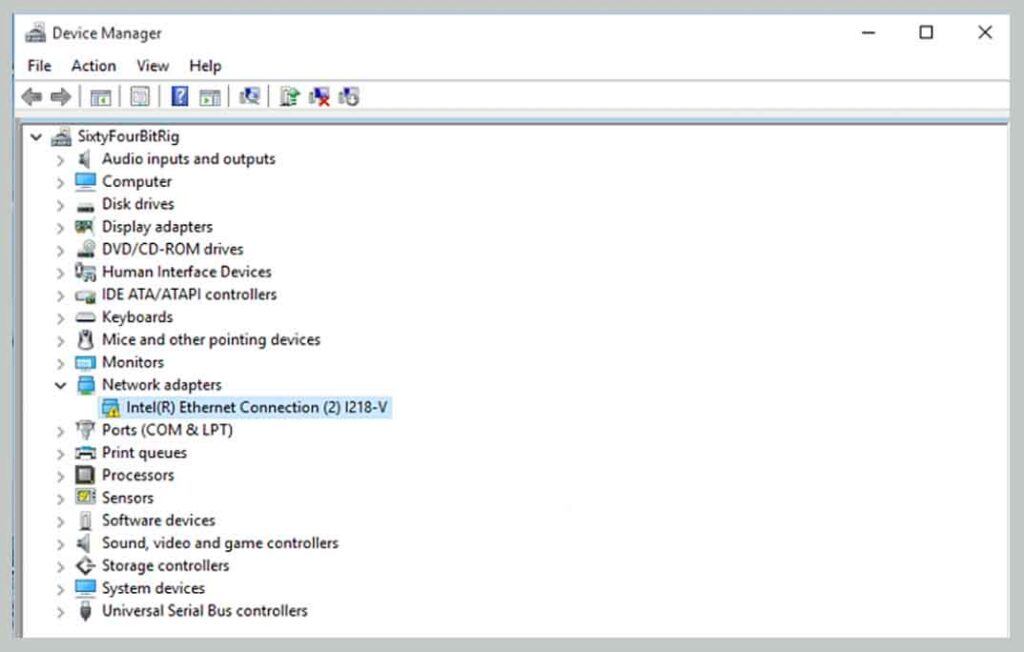Click the Show/Hide Console Tree icon

pyautogui.click(x=99, y=96)
